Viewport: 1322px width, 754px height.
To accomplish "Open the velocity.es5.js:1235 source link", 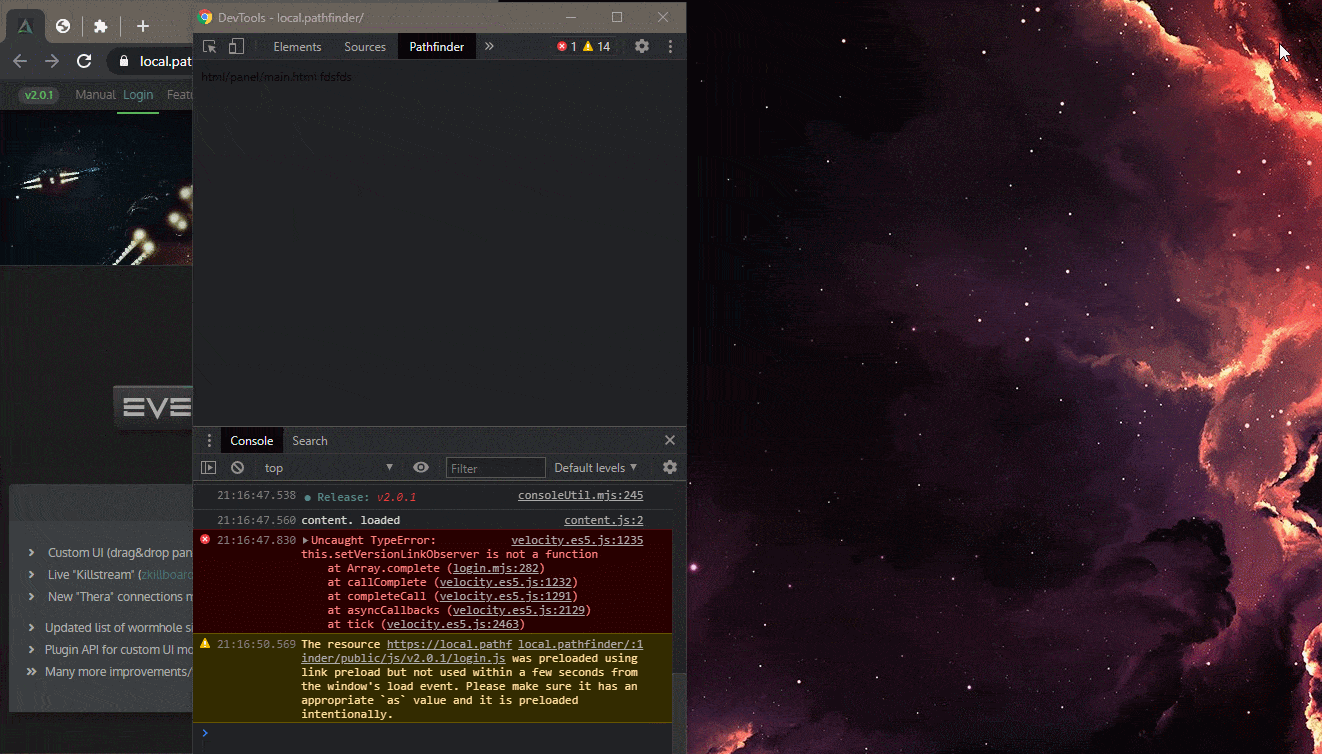I will click(577, 541).
